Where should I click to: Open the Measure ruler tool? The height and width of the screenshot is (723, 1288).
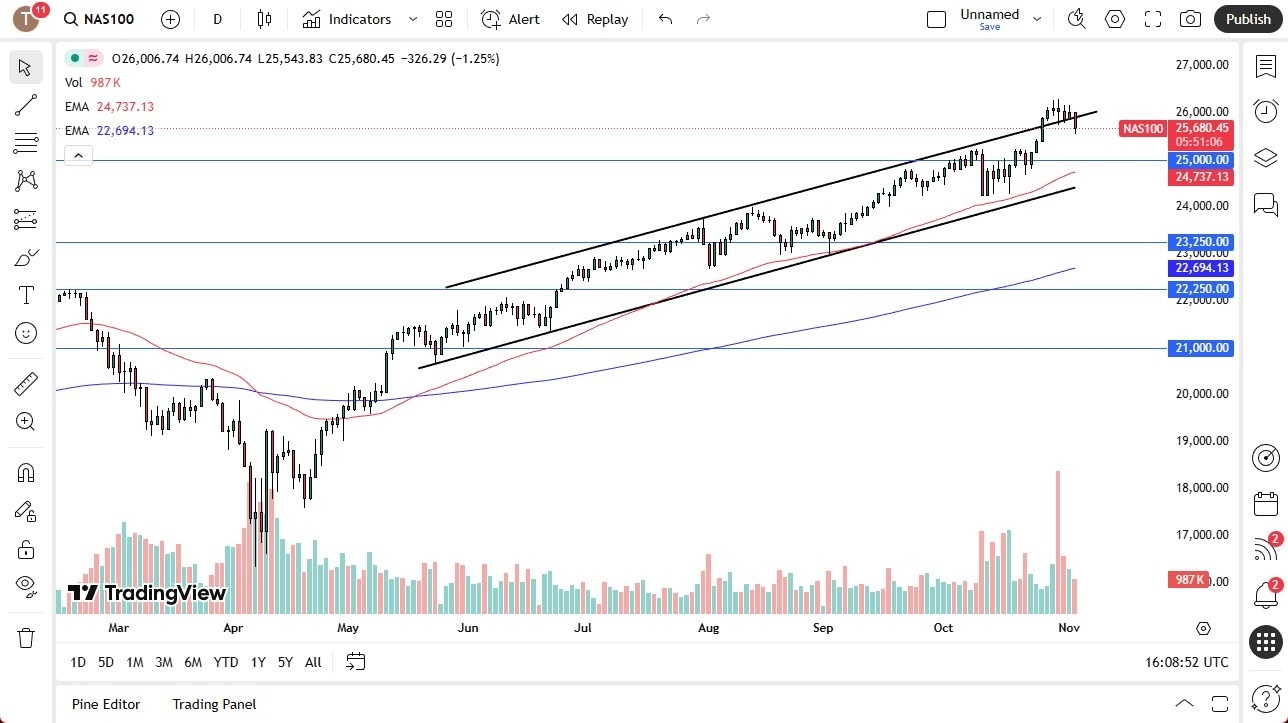tap(25, 383)
